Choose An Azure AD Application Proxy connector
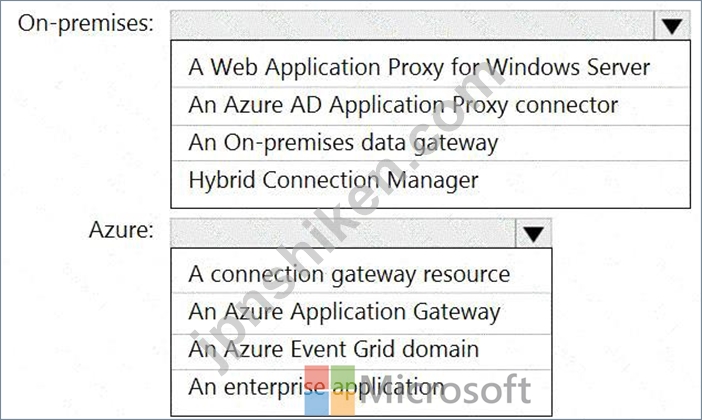The height and width of the screenshot is (420, 702). coord(430,106)
